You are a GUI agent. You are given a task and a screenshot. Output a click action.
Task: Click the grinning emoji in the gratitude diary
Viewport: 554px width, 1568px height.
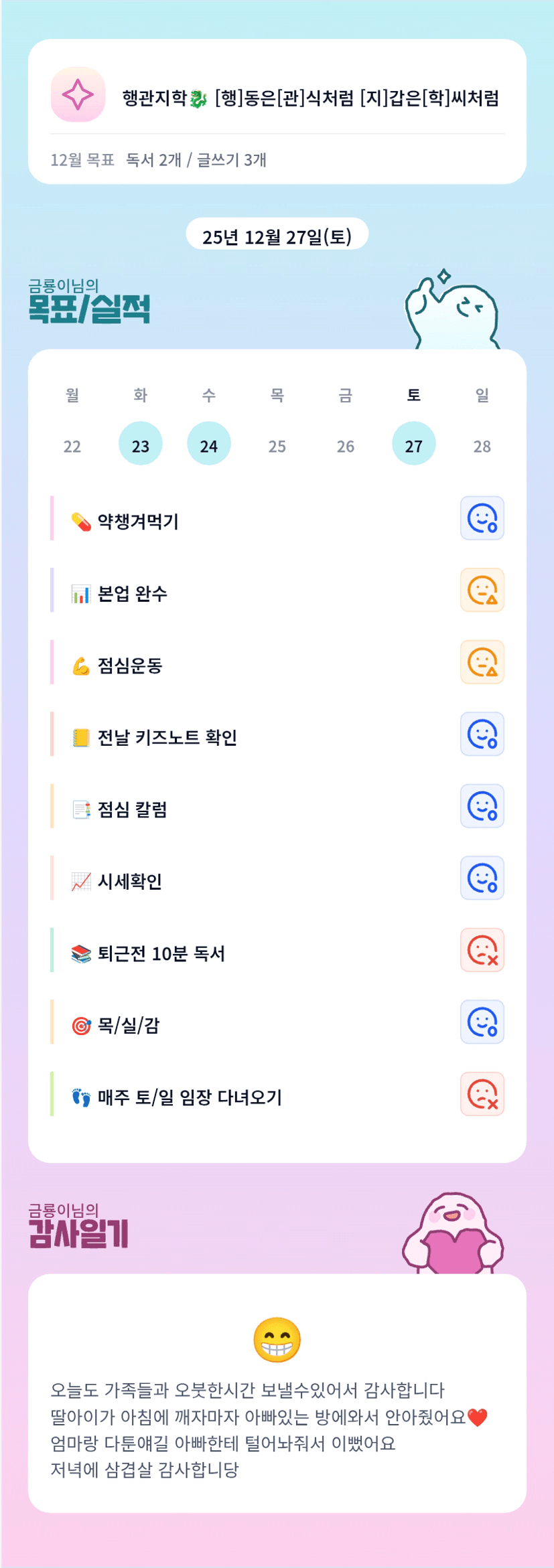(277, 1340)
